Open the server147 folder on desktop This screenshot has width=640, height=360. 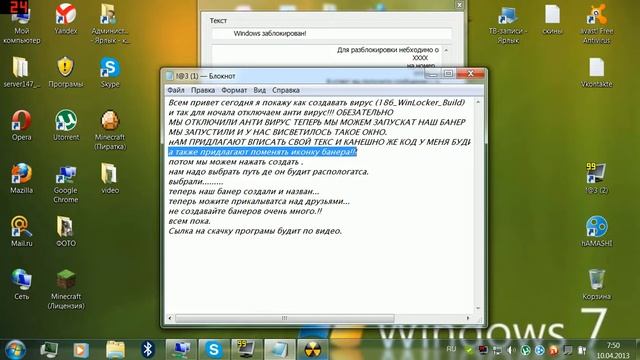[21, 73]
